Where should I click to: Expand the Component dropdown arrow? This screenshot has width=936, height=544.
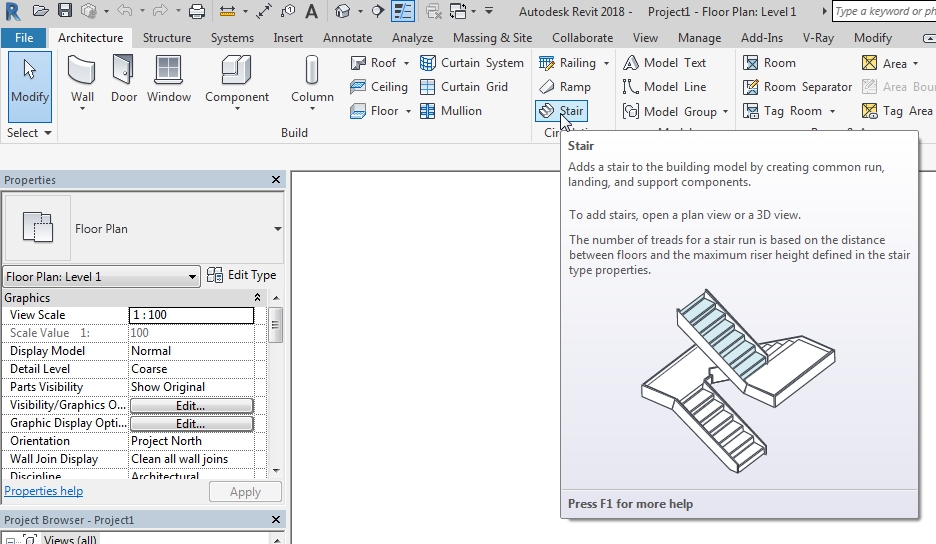237,109
